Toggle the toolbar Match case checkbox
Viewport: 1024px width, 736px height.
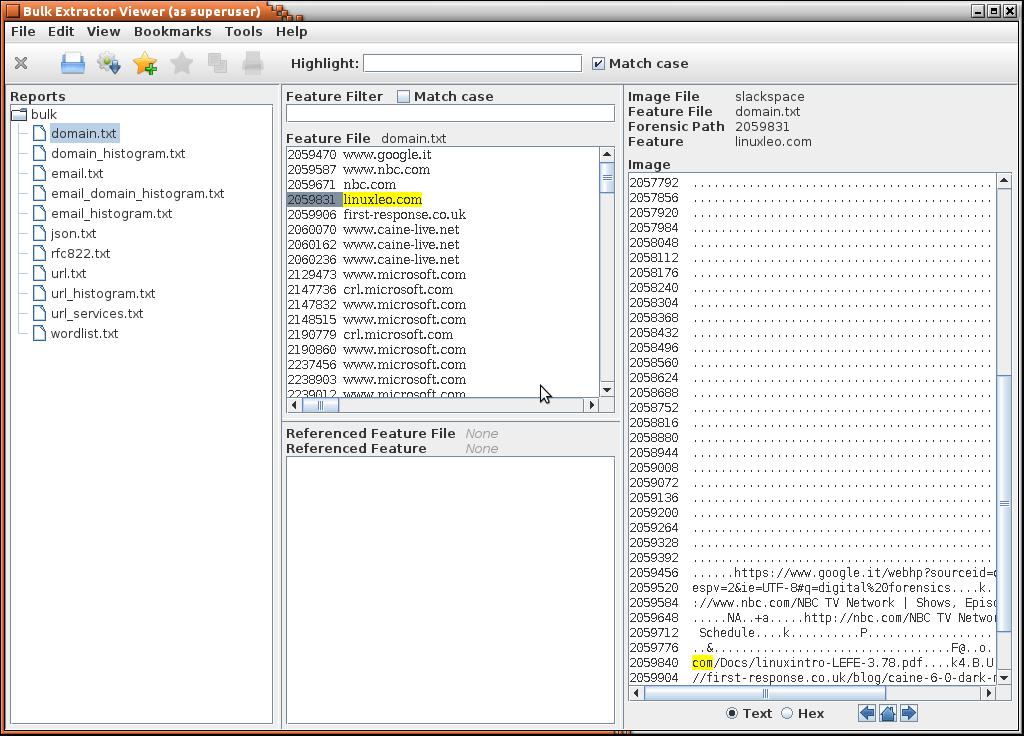[x=598, y=63]
